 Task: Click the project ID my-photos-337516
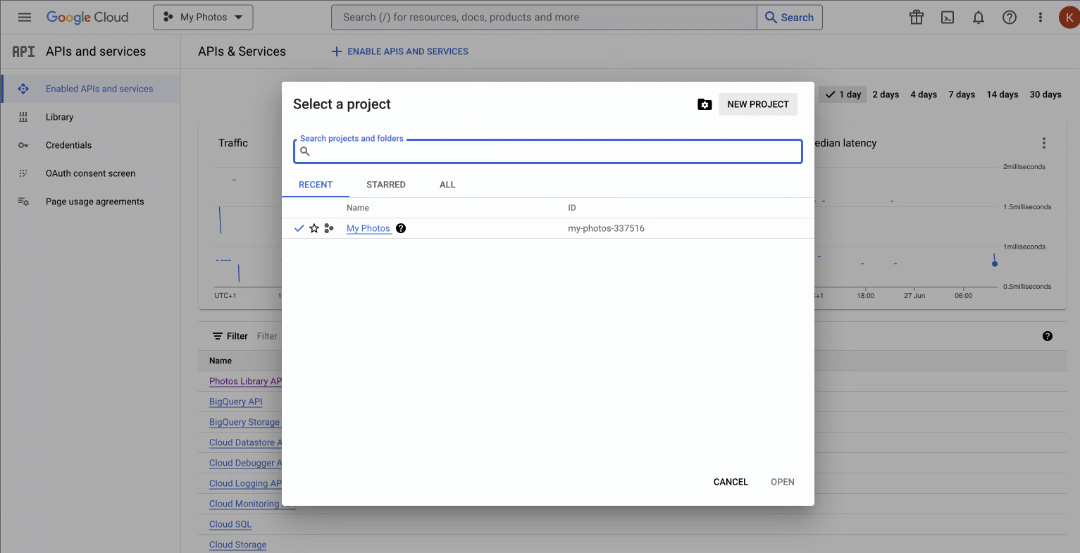[x=606, y=229]
